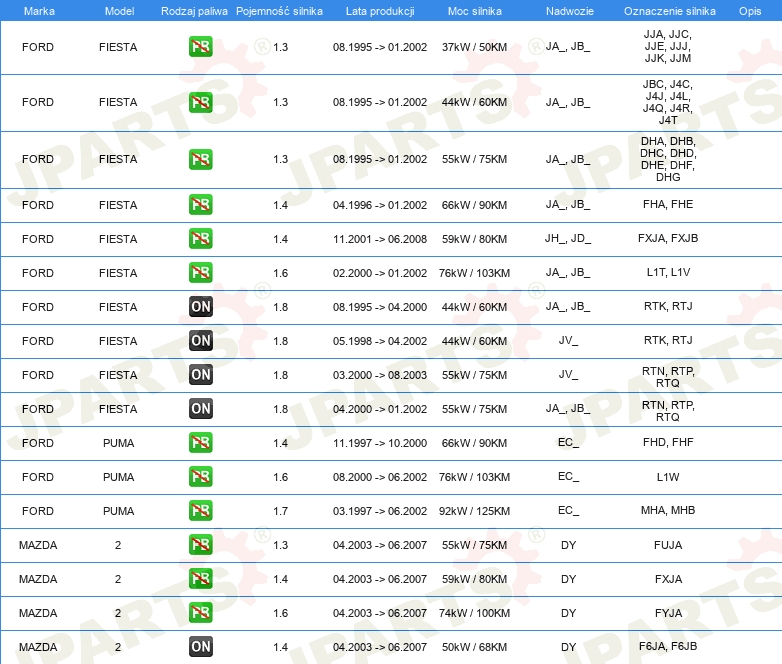
Task: Click the diesel ON icon for Fiesta 05.1998 row
Action: pyautogui.click(x=200, y=341)
